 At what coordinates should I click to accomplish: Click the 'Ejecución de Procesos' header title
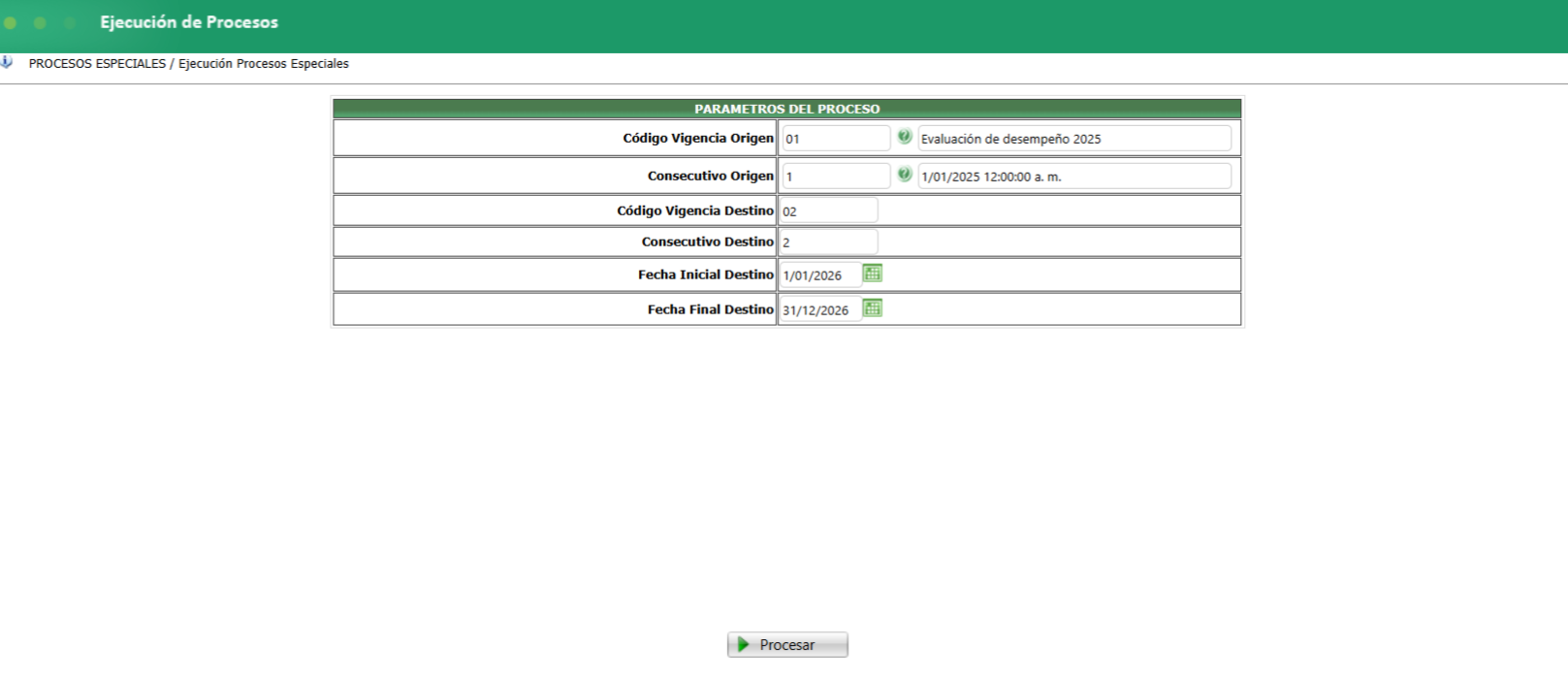[x=189, y=22]
